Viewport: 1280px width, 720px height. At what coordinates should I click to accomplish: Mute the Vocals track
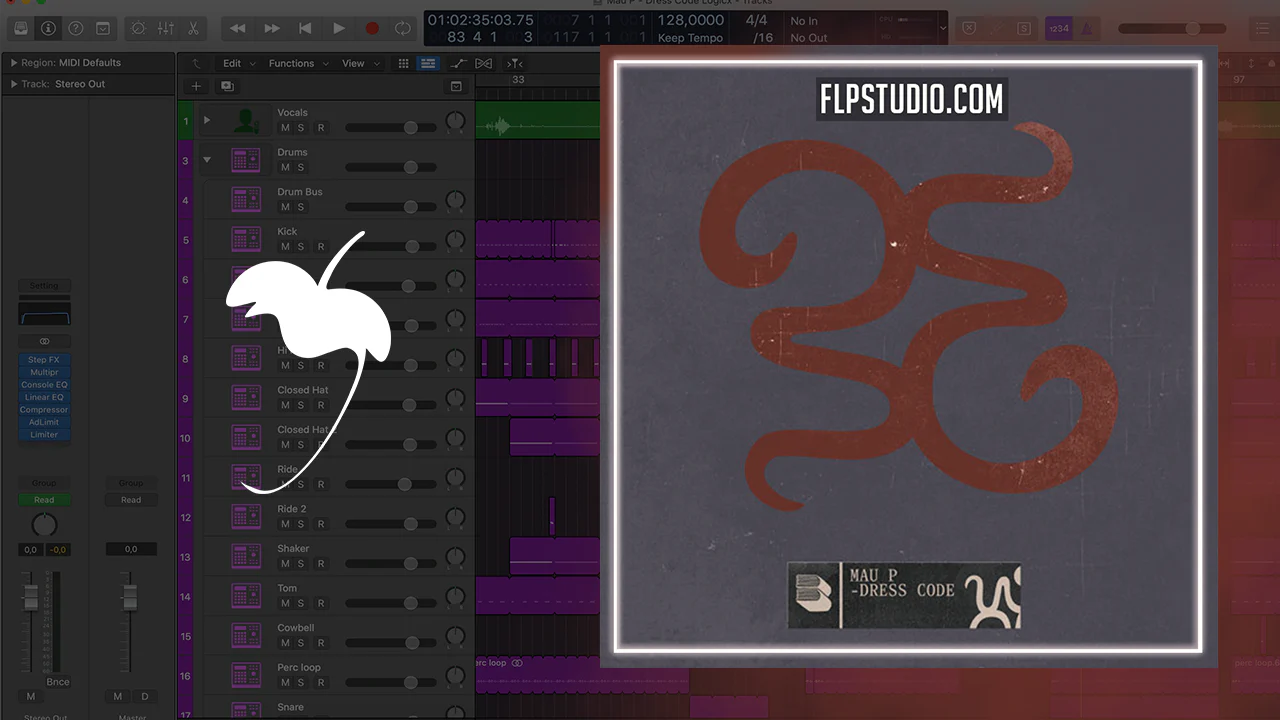pos(285,128)
